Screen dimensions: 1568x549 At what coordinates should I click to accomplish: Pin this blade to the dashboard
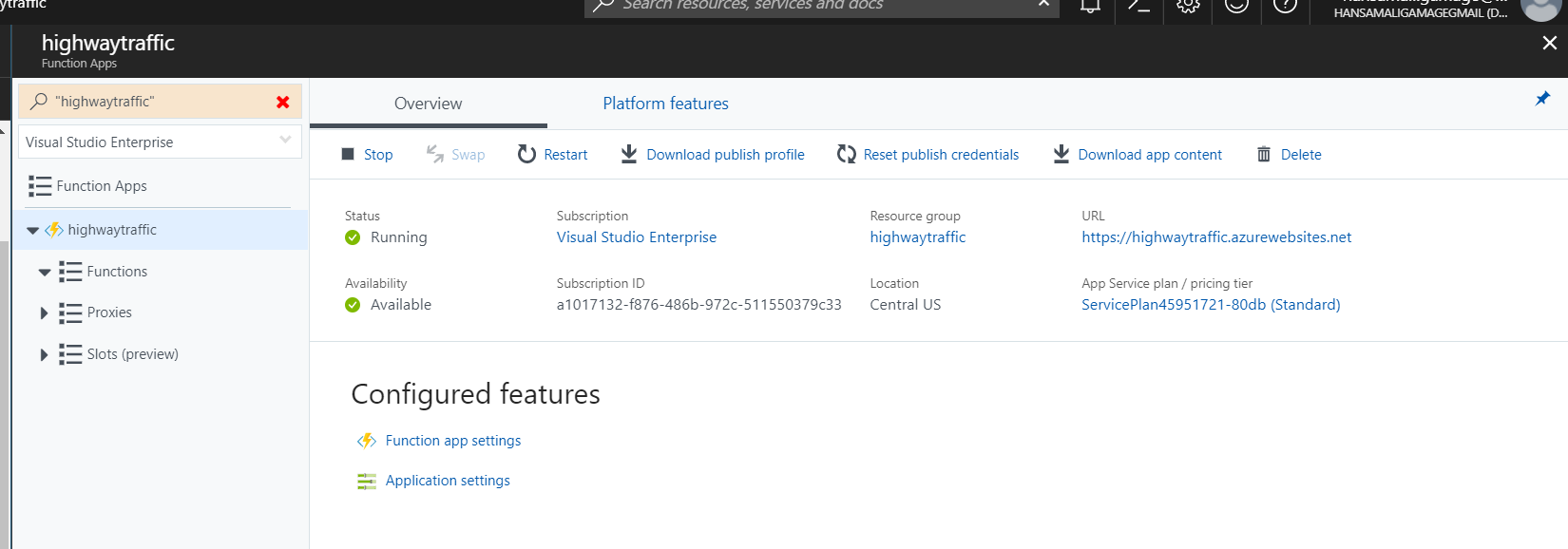pos(1542,99)
